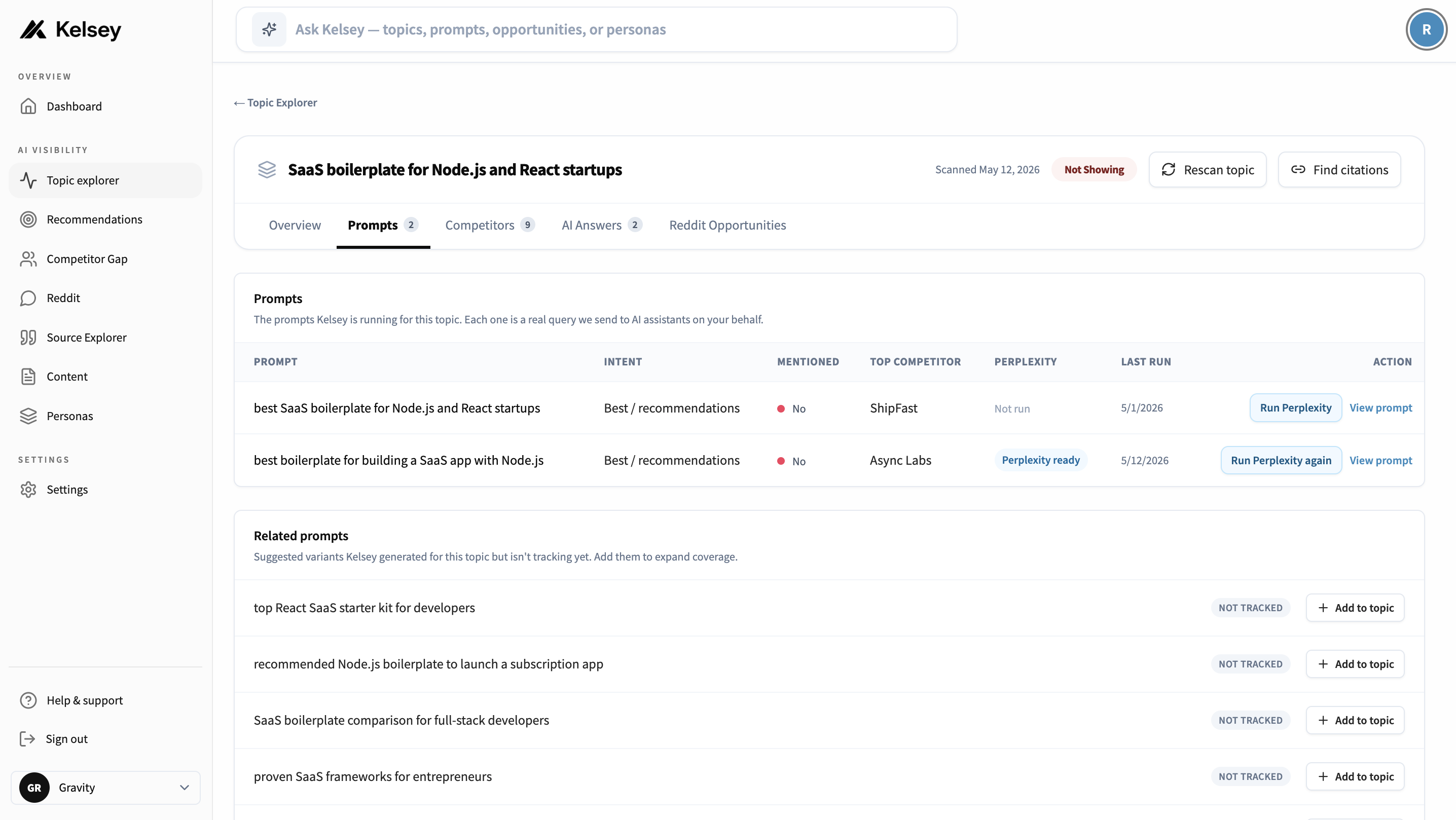This screenshot has width=1456, height=820.
Task: Click the GR workspace avatar
Action: 34,787
